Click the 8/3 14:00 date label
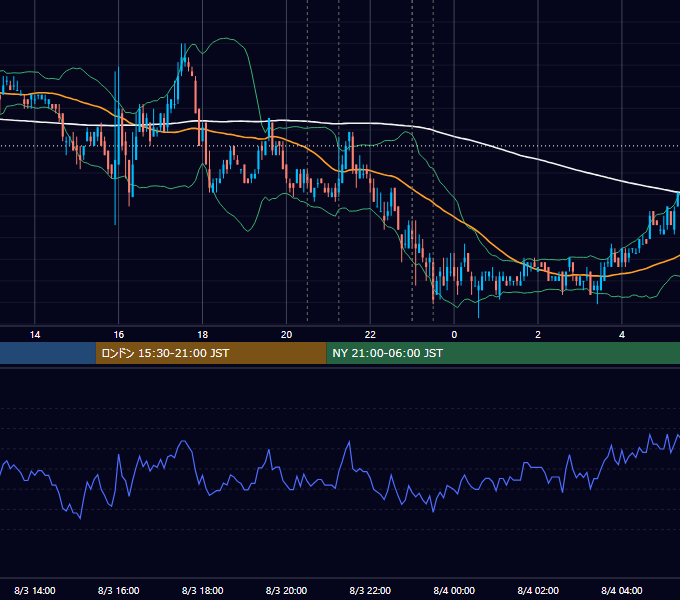Screen dimensions: 680x600 pos(35,590)
